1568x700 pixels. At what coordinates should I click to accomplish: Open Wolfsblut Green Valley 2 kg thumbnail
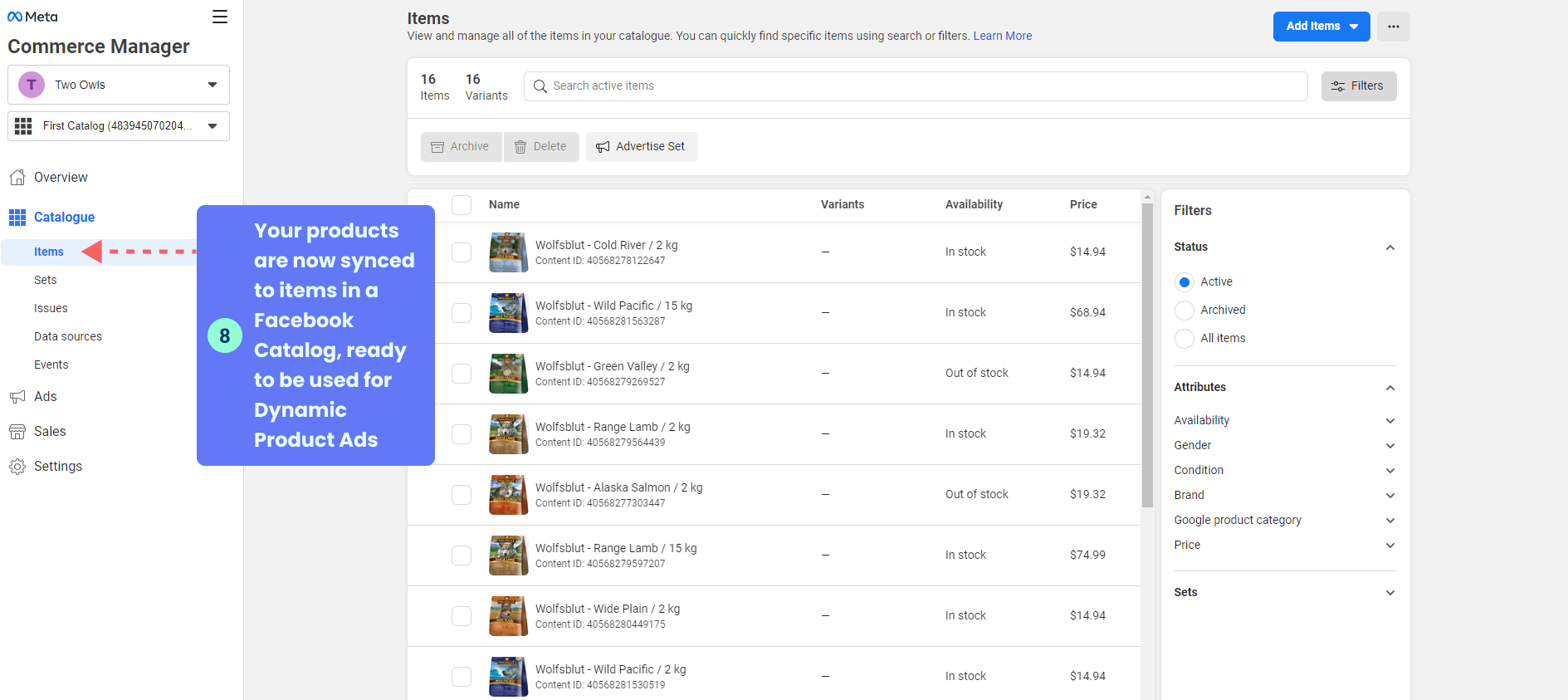pyautogui.click(x=509, y=374)
